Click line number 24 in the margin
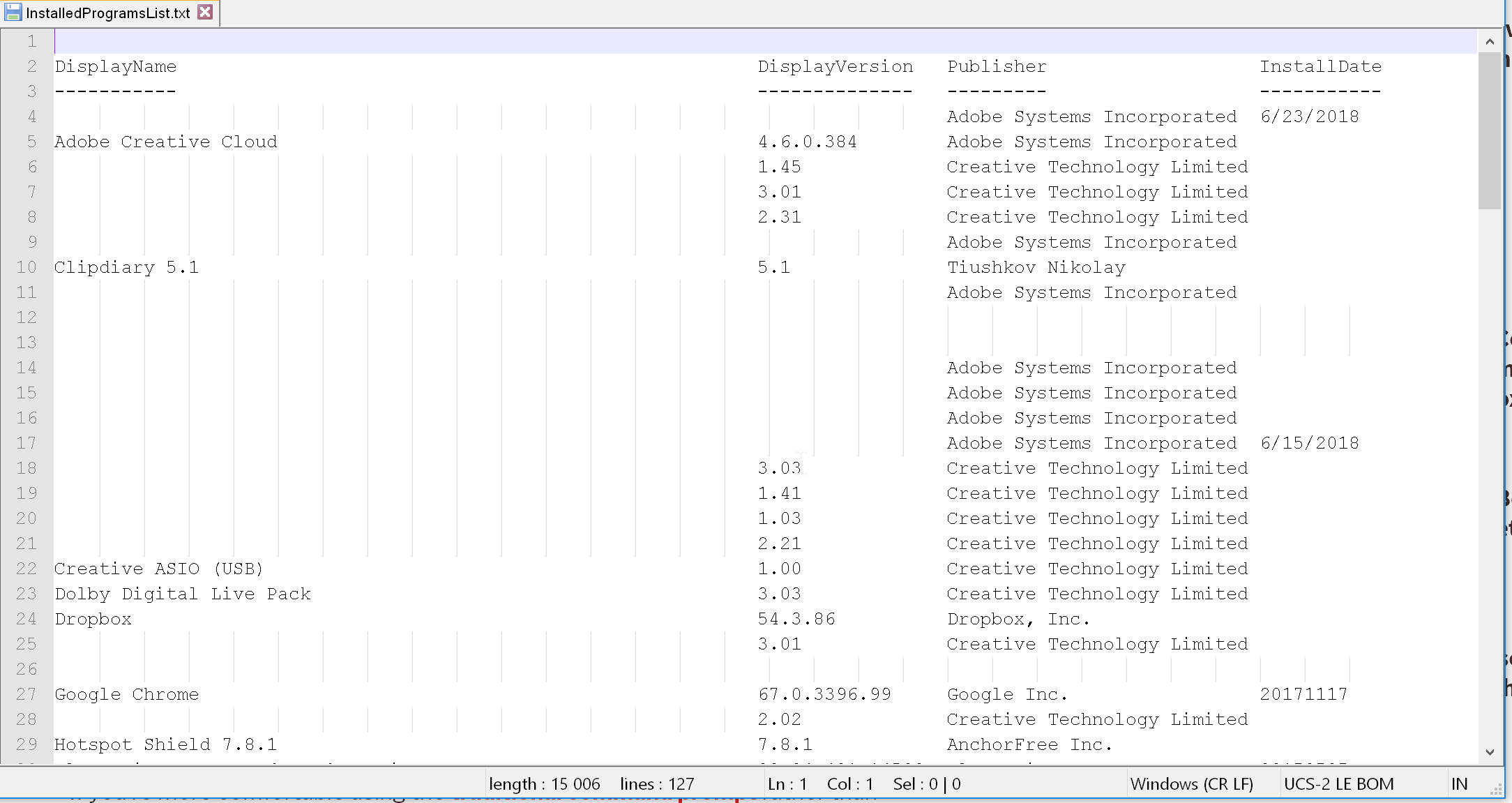The height and width of the screenshot is (803, 1512). click(x=27, y=619)
